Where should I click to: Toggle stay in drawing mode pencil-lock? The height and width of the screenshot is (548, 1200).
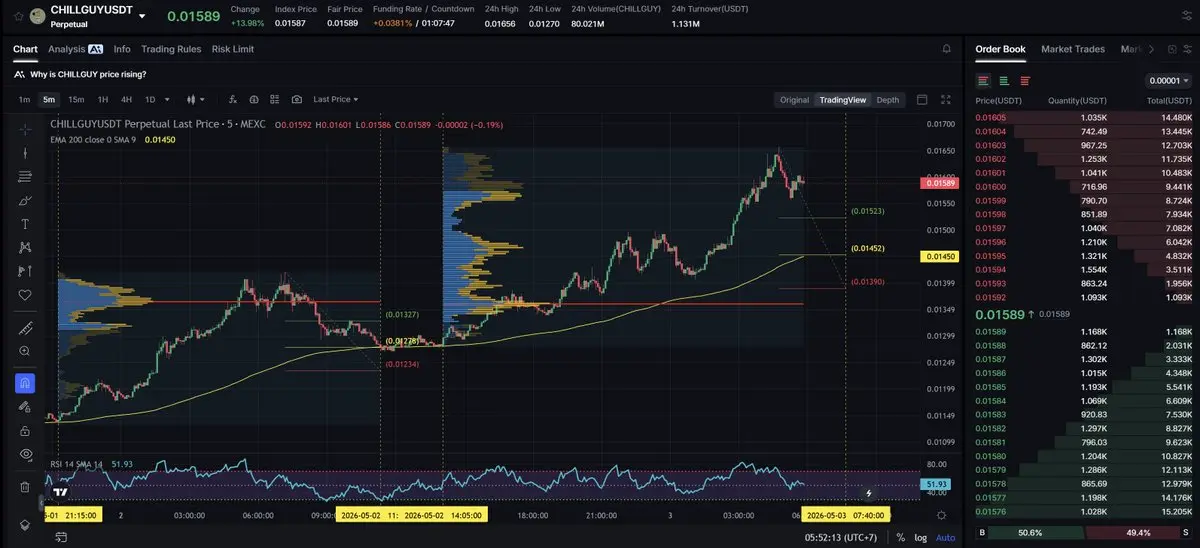coord(25,407)
